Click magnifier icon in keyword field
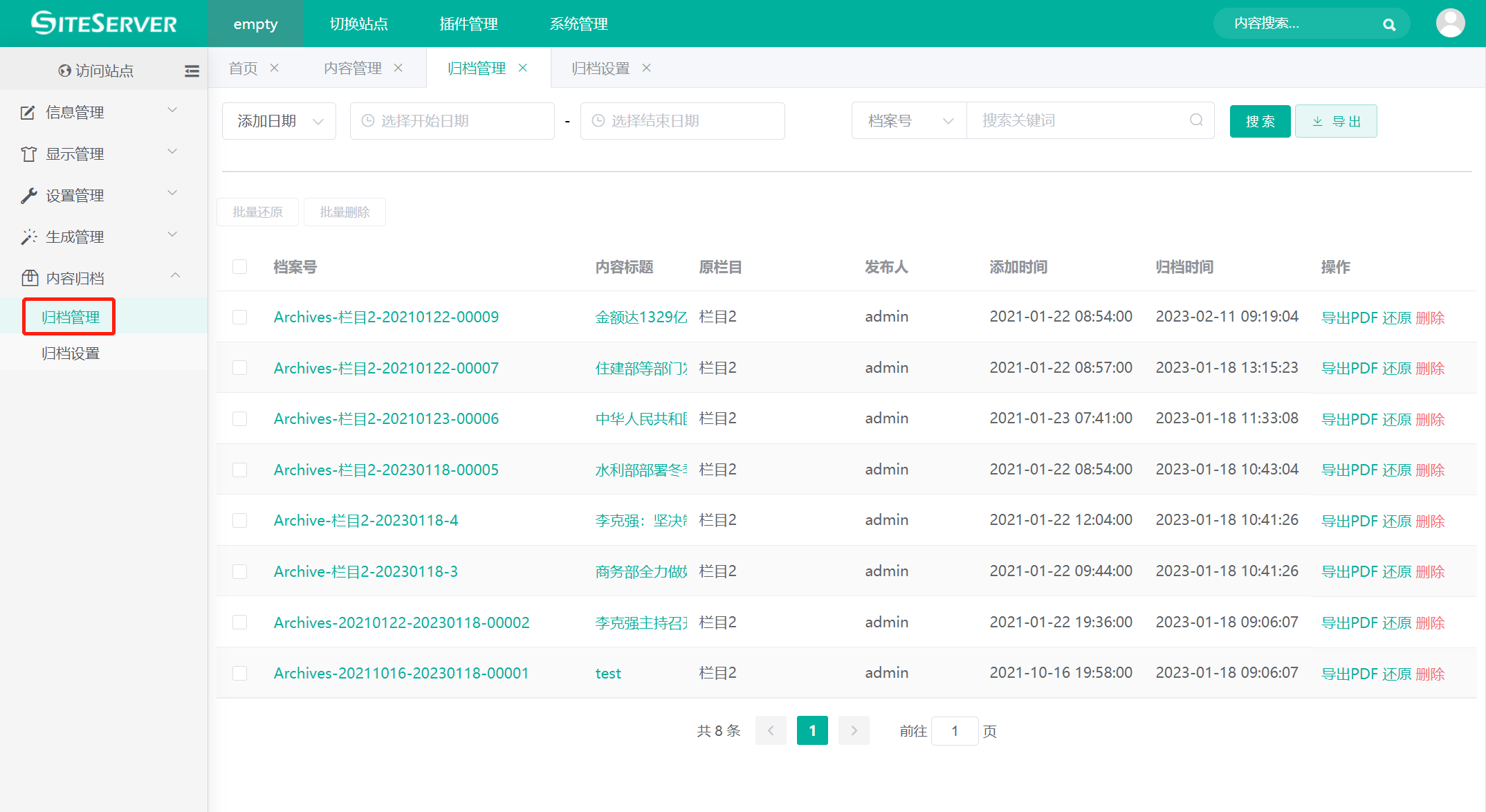The image size is (1486, 812). point(1196,120)
